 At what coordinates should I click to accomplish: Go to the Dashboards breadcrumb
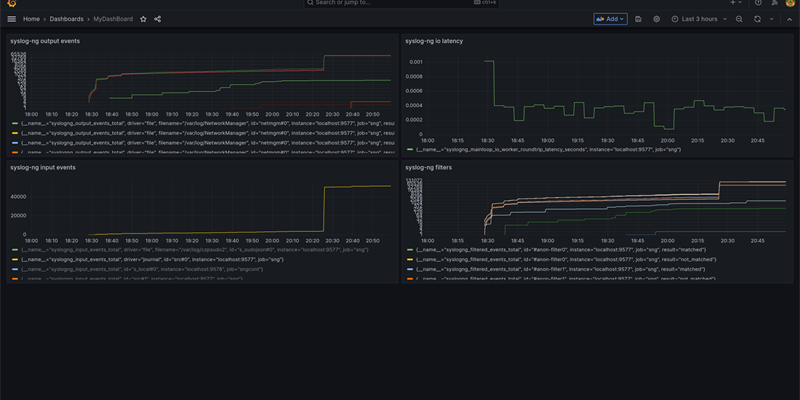[x=66, y=19]
